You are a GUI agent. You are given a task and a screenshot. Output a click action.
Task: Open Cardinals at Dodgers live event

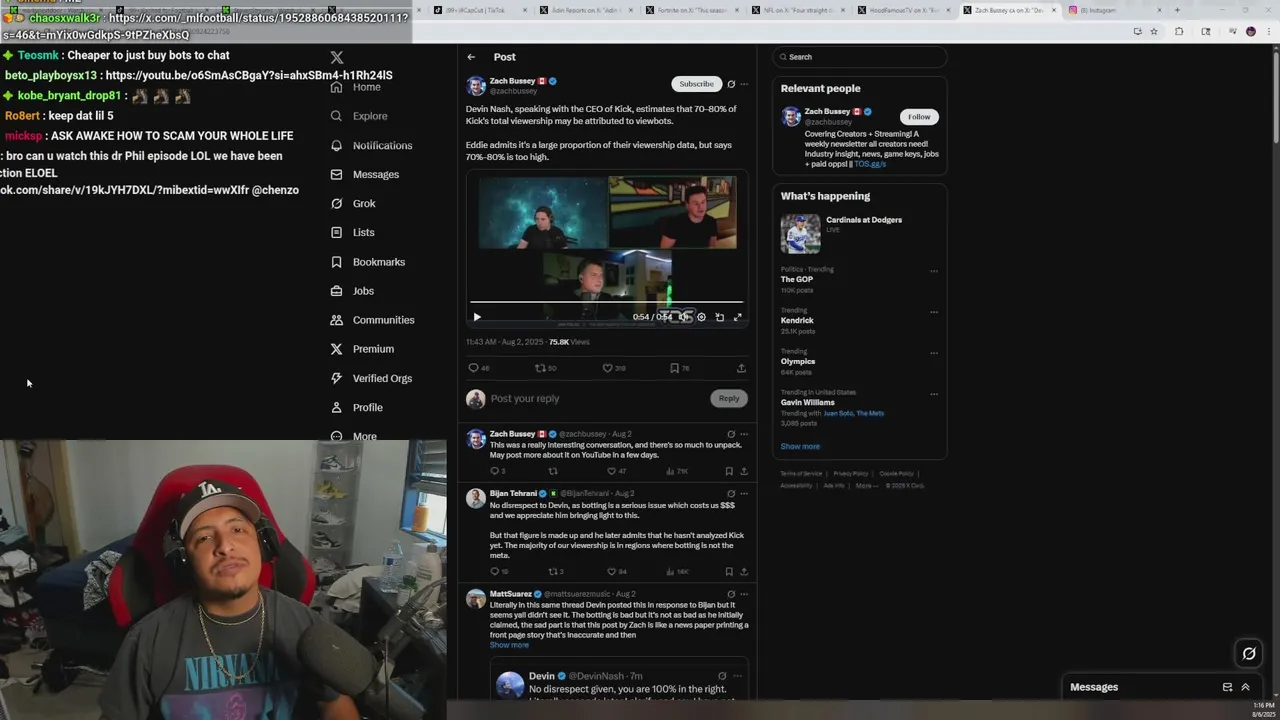tap(859, 233)
